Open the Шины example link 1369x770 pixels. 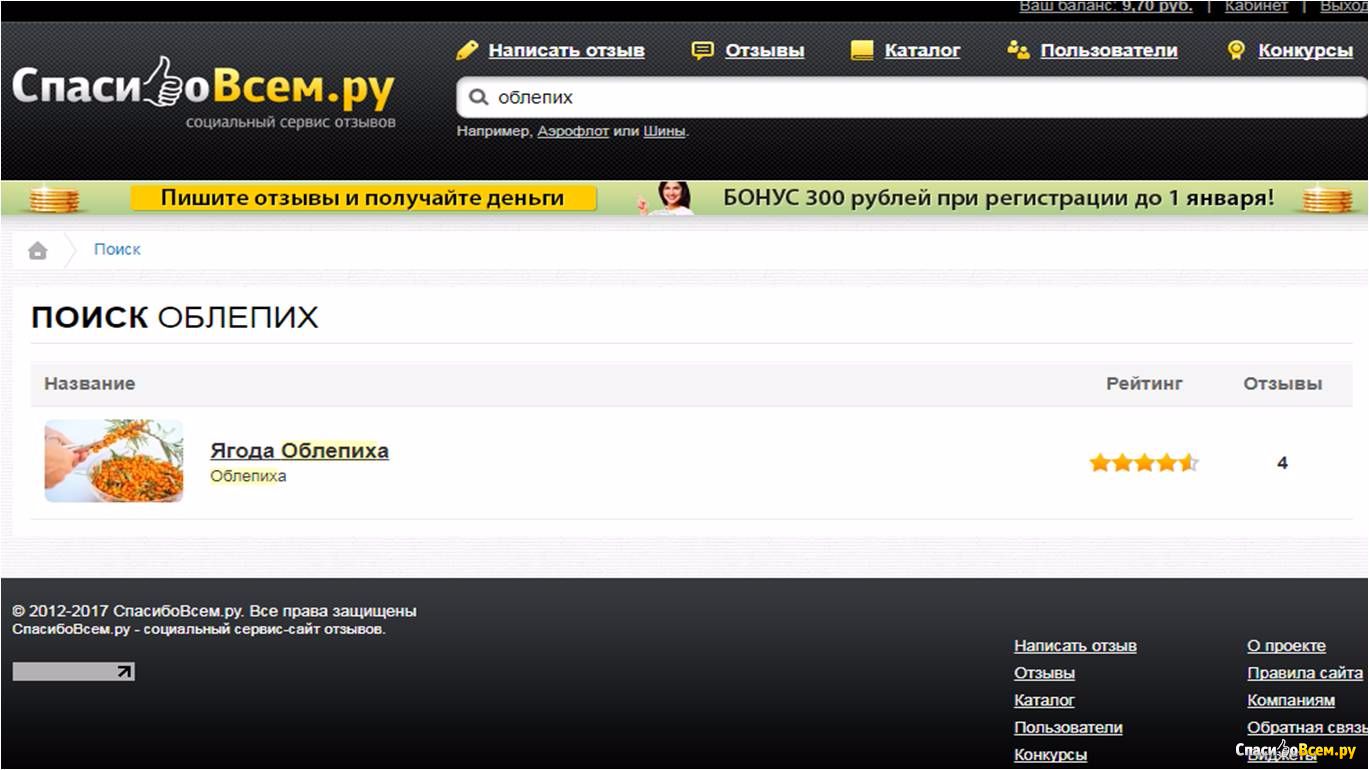click(x=664, y=131)
